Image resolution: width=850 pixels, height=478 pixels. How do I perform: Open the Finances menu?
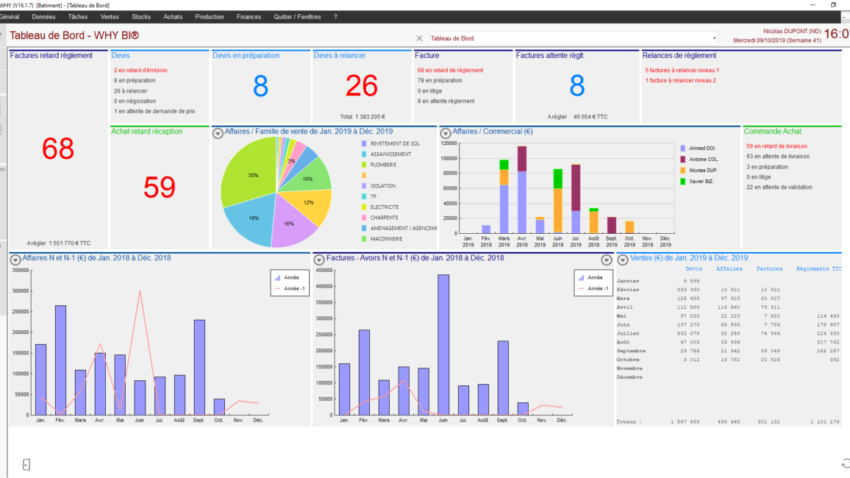[x=249, y=17]
